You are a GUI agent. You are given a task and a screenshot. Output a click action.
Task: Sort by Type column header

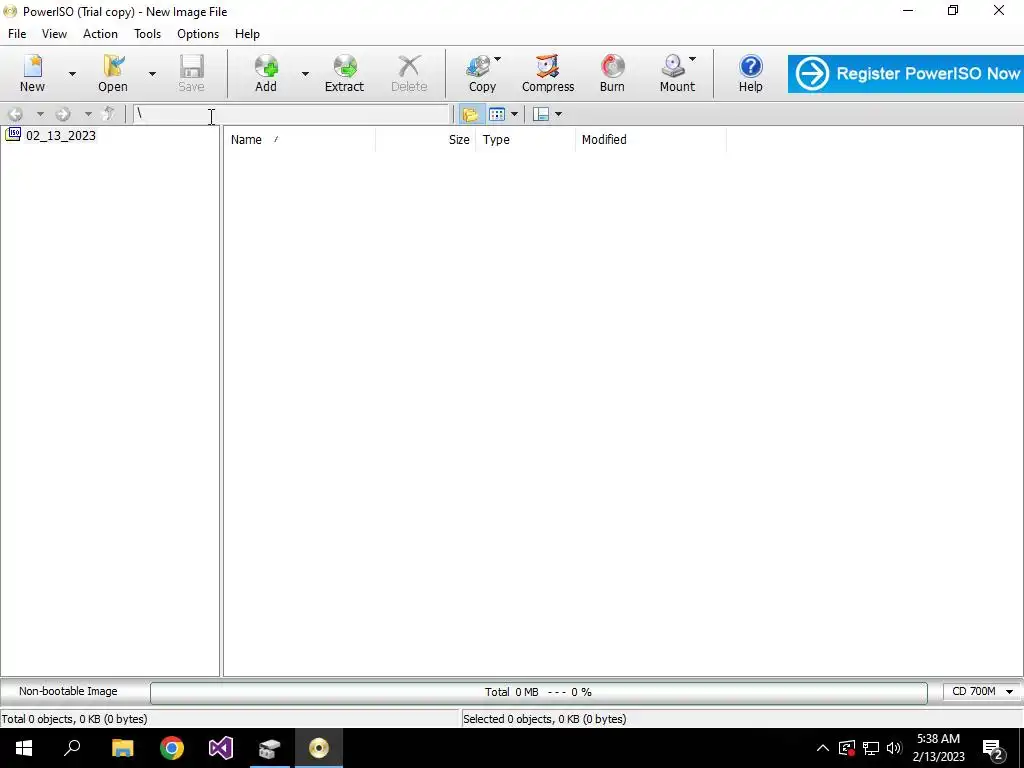pos(525,140)
